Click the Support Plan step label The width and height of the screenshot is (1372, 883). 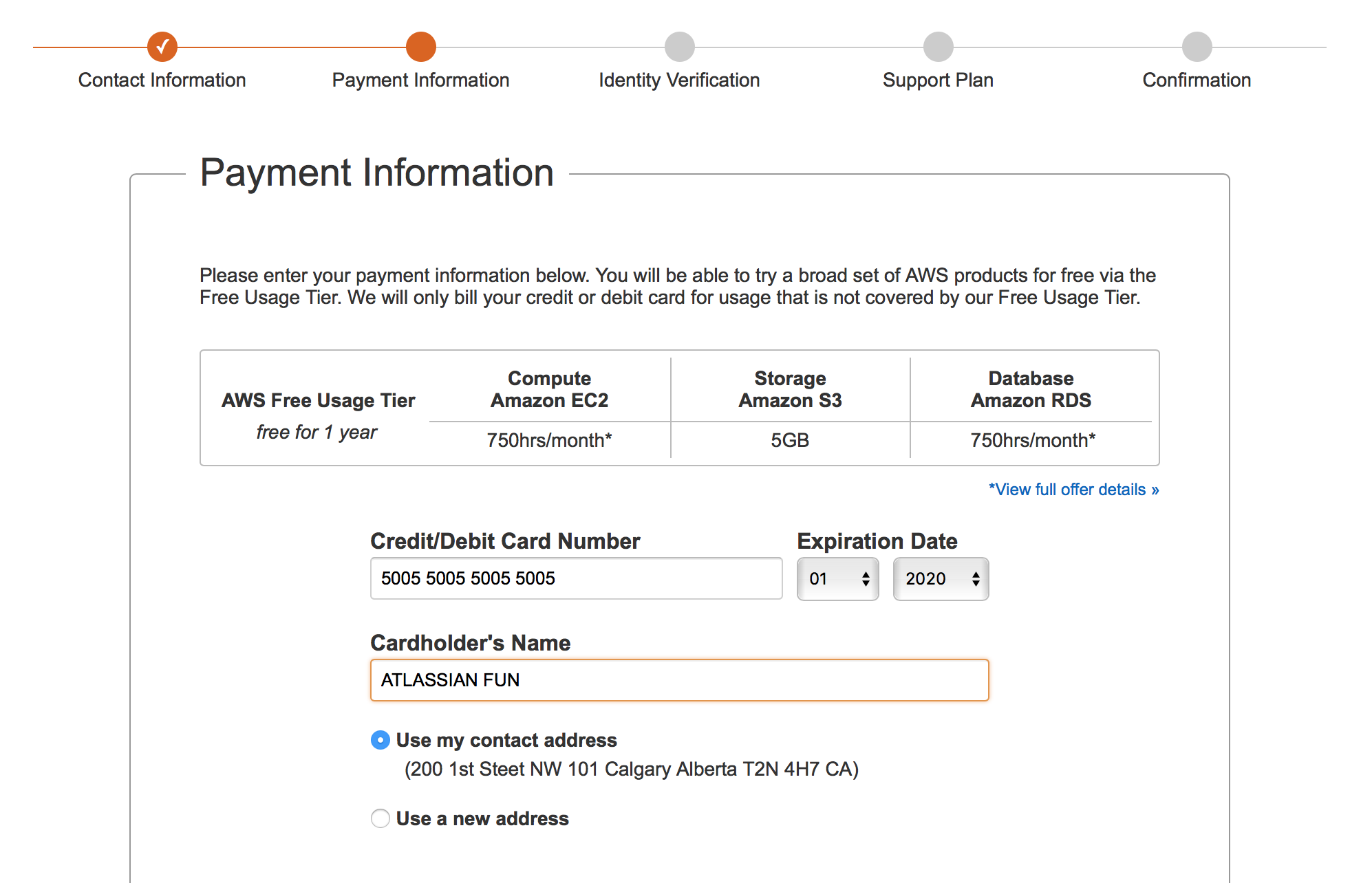[x=939, y=80]
